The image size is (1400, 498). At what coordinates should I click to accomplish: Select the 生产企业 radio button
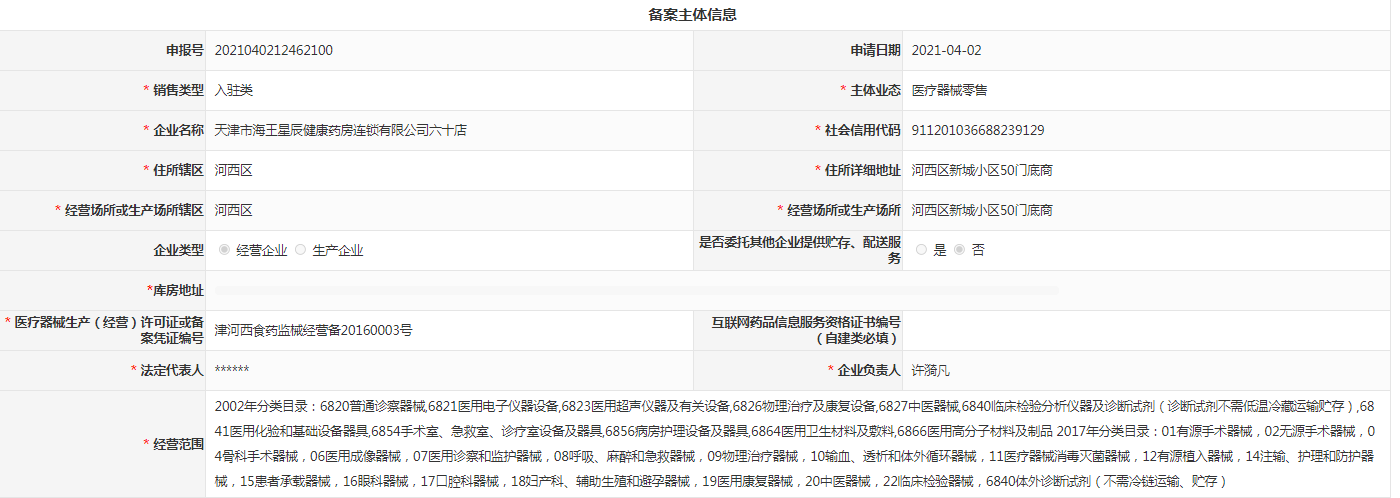pos(300,250)
